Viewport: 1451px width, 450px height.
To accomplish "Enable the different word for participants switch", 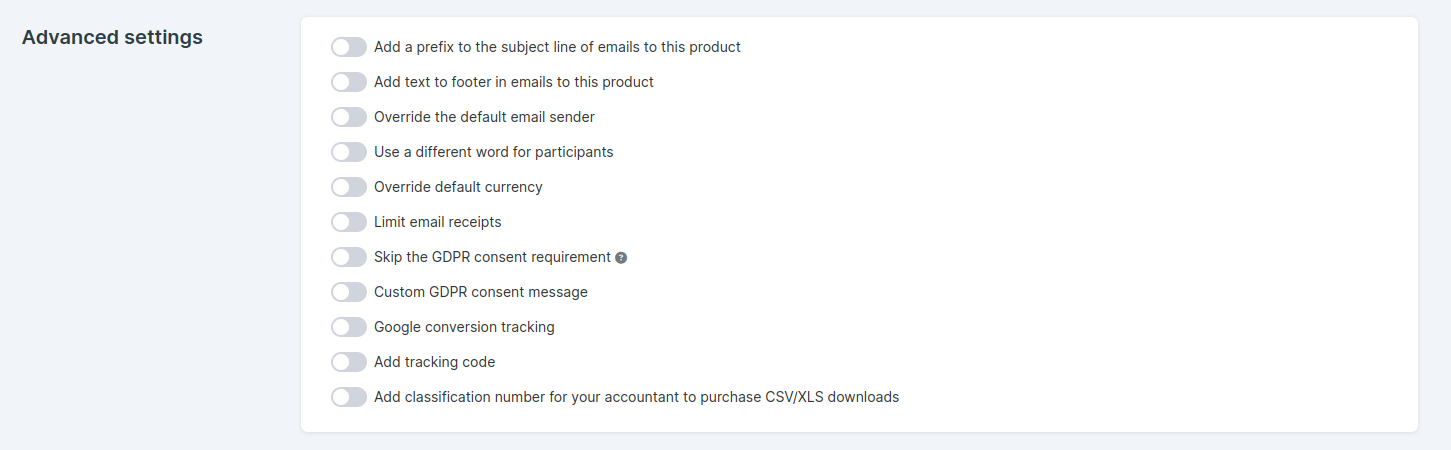I will tap(349, 152).
